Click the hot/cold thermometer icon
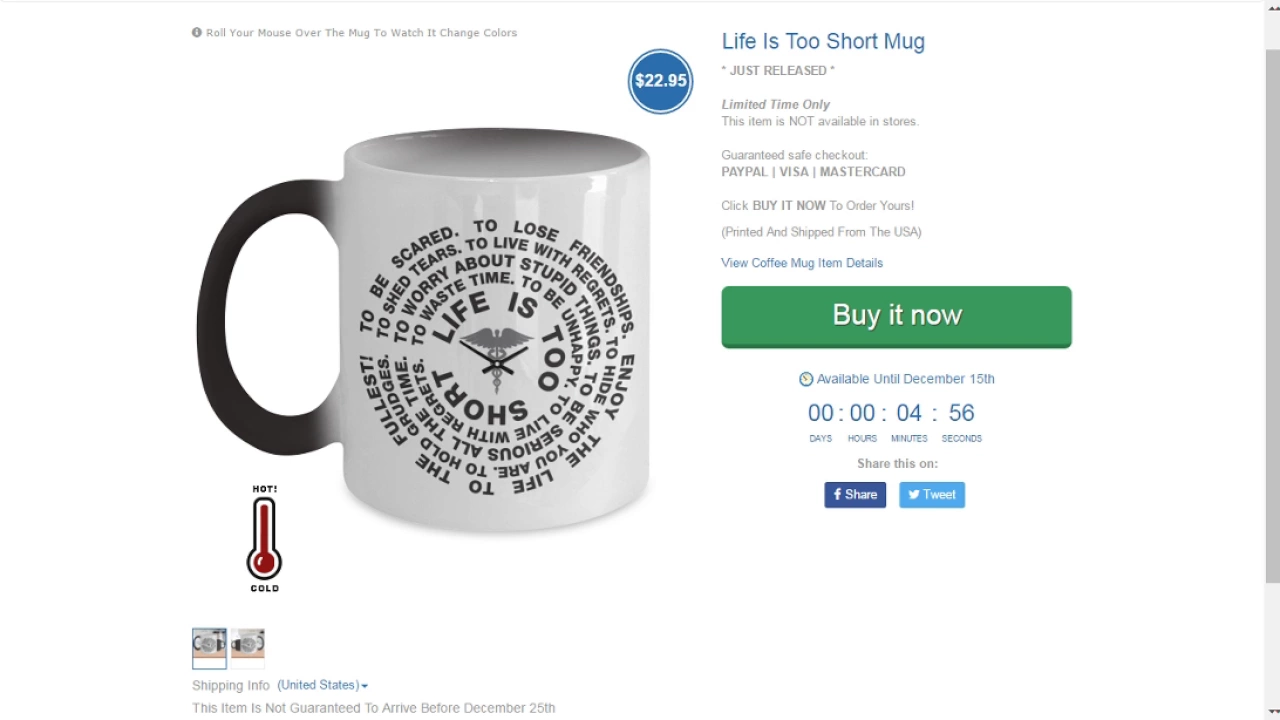This screenshot has height=720, width=1280. tap(264, 538)
